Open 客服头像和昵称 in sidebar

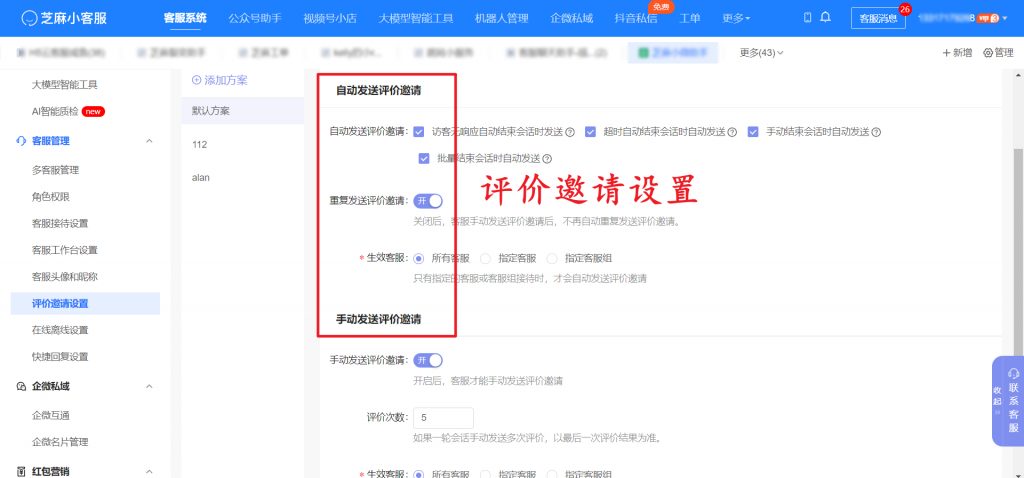click(x=65, y=277)
